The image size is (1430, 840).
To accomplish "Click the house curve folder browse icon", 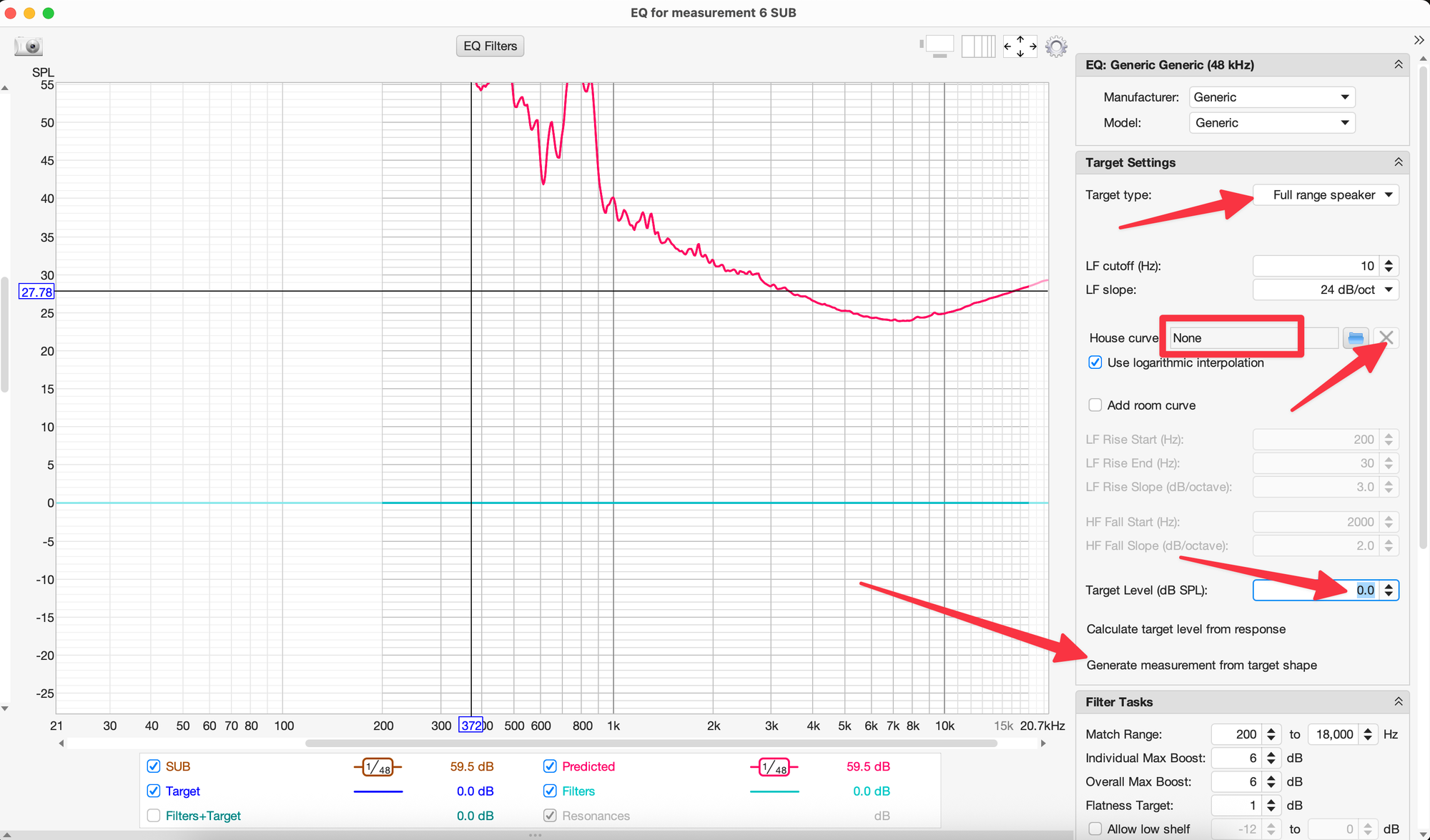I will 1356,338.
